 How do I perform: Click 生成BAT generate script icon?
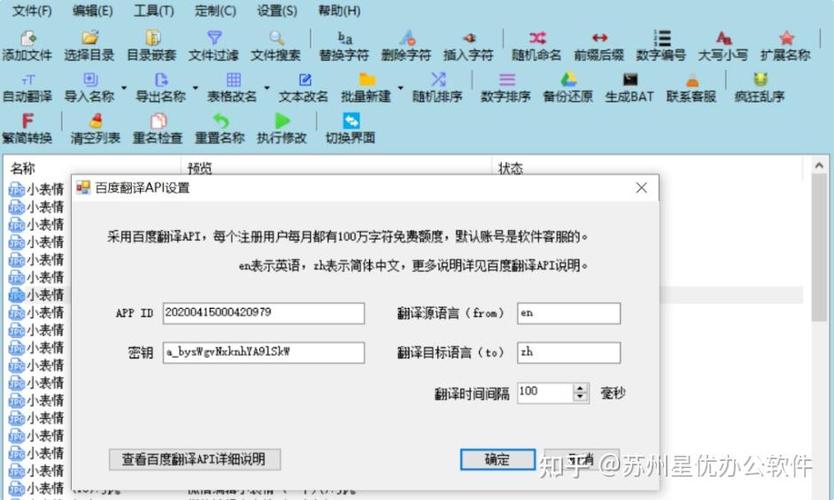tap(630, 88)
